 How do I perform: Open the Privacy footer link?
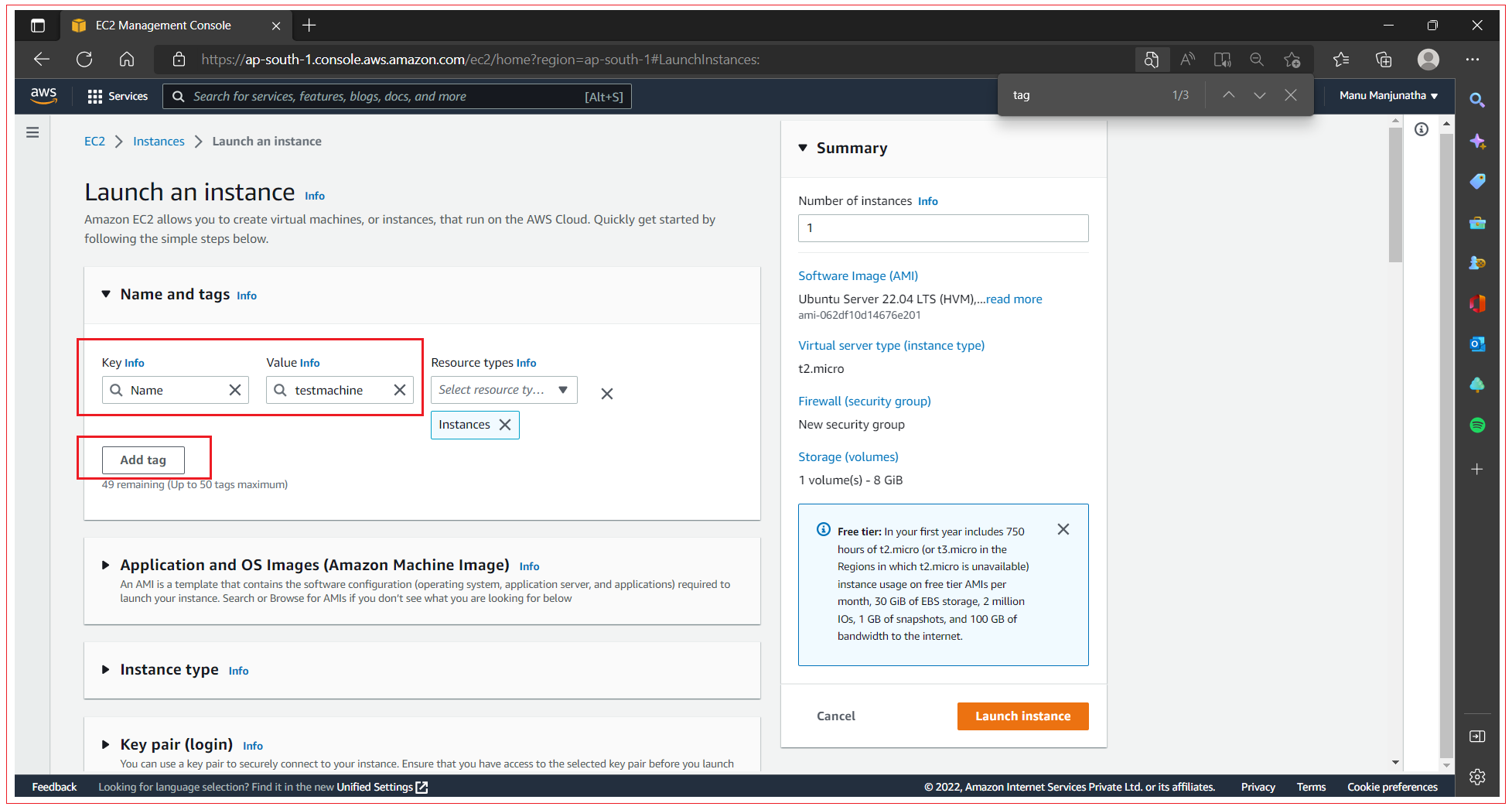pos(1258,787)
